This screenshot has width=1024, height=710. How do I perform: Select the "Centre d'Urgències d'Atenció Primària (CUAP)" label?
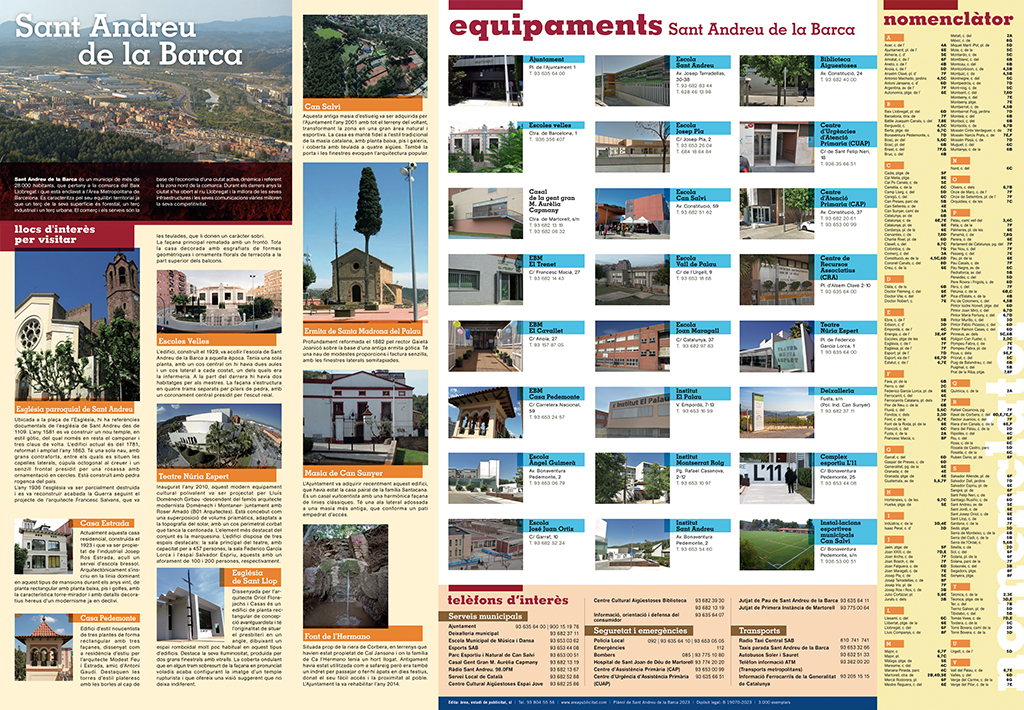click(x=847, y=135)
